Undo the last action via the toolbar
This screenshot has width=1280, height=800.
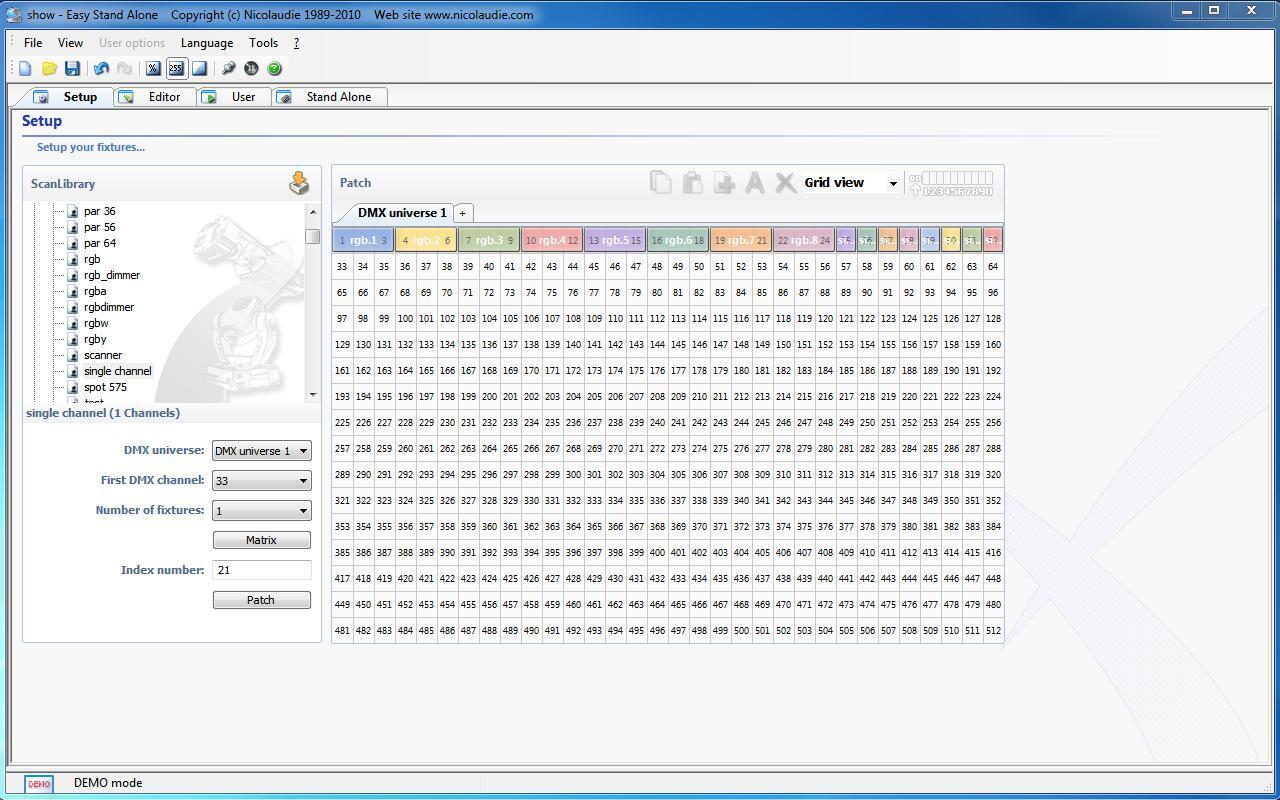point(101,69)
